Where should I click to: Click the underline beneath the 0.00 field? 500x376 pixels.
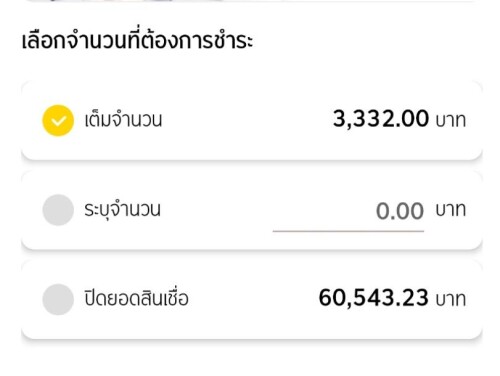click(348, 230)
